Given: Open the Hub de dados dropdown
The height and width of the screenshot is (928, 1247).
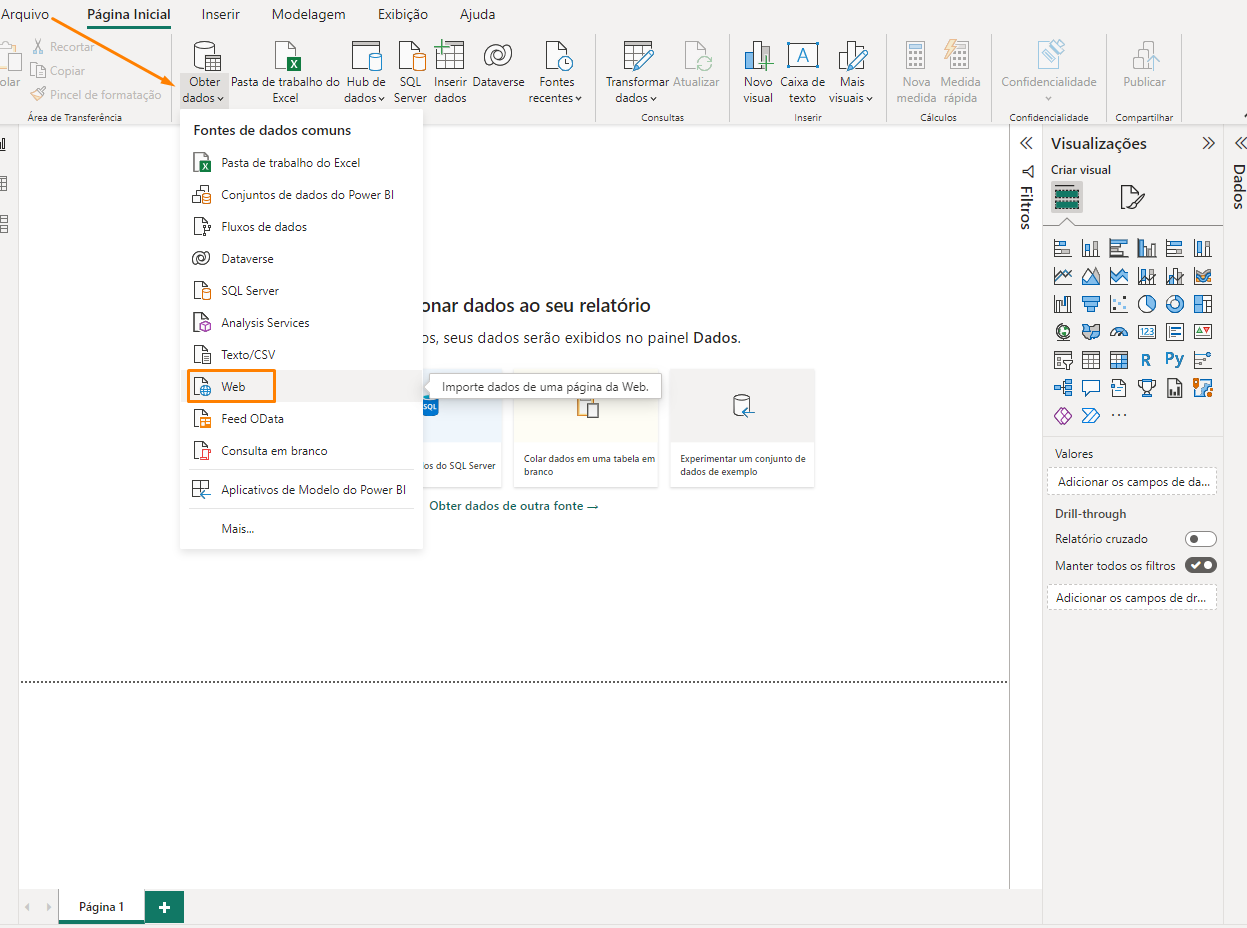Looking at the screenshot, I should 365,73.
